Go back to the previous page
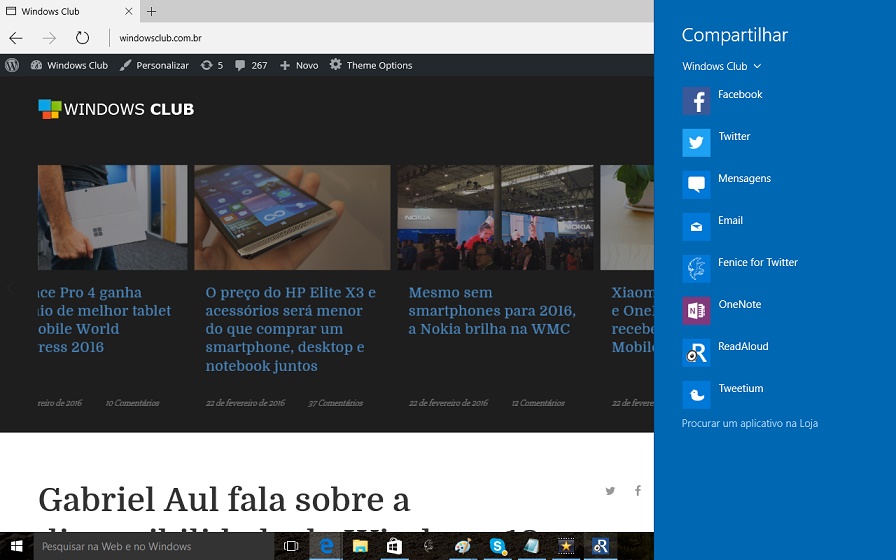Screen dimensions: 896x560 tap(16, 38)
